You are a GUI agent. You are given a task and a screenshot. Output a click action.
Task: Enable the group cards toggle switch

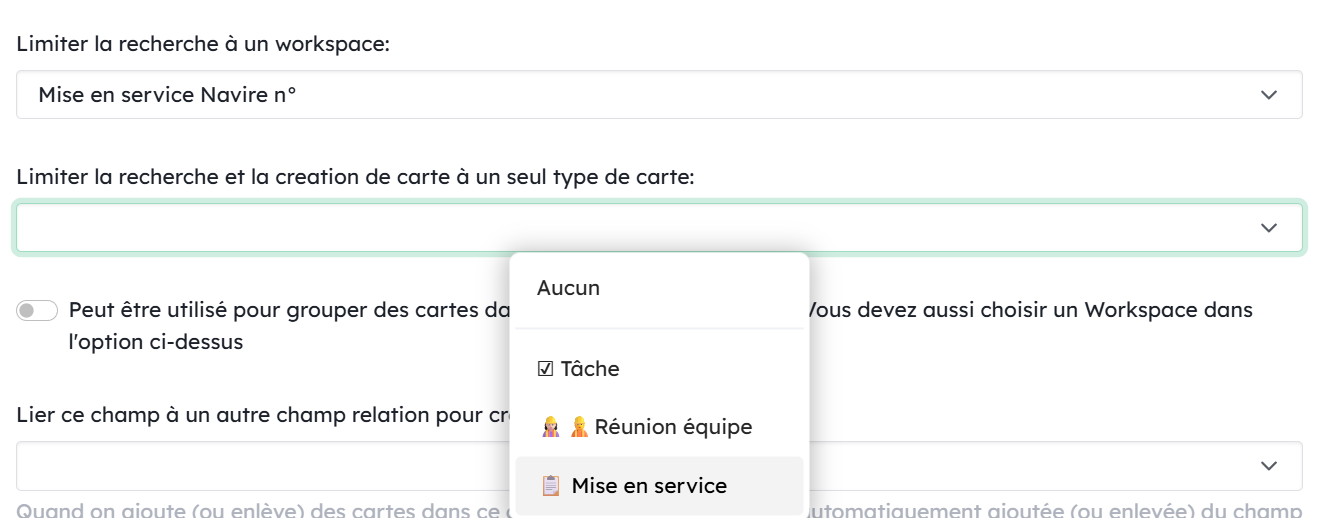tap(38, 311)
